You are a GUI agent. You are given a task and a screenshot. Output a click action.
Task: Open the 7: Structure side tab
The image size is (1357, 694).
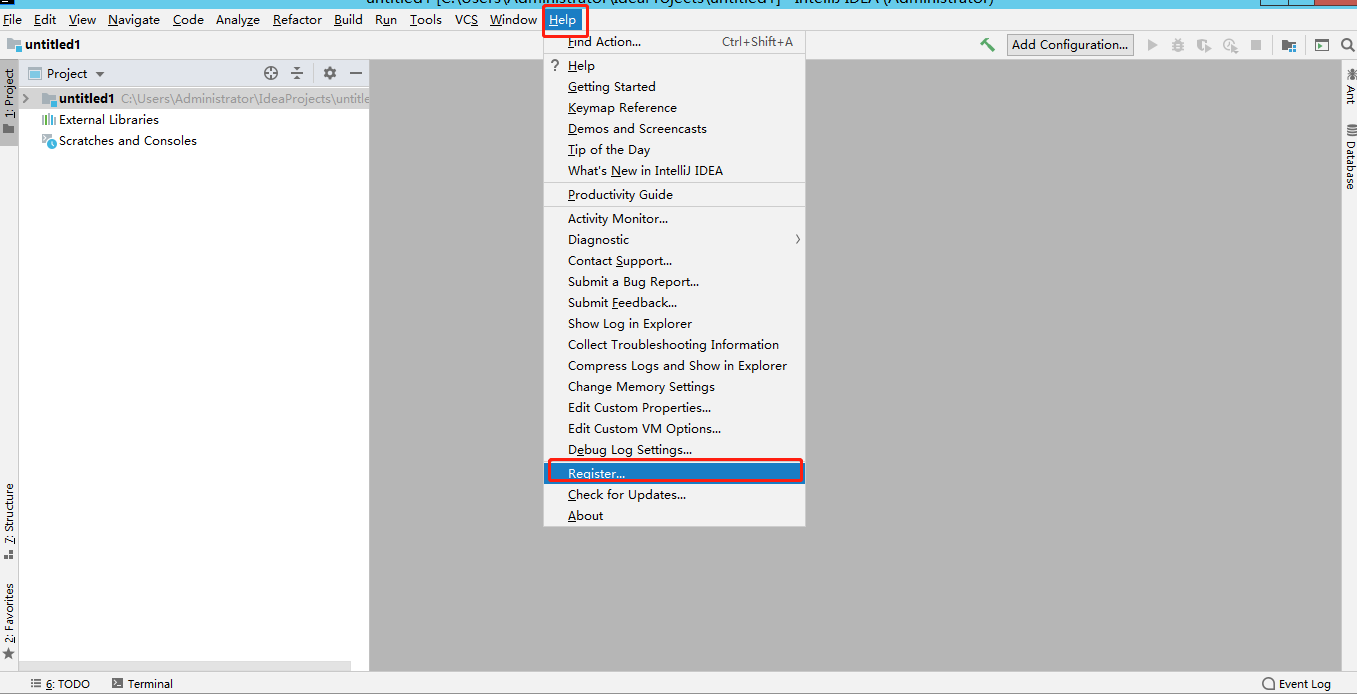(9, 521)
